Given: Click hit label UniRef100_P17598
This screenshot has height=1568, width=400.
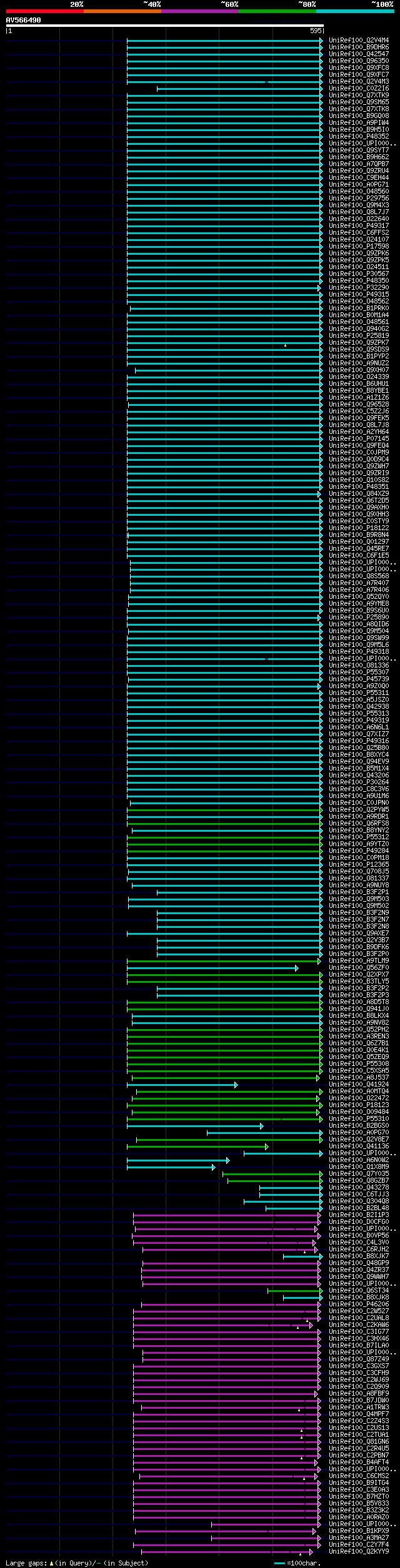Looking at the screenshot, I should point(359,247).
